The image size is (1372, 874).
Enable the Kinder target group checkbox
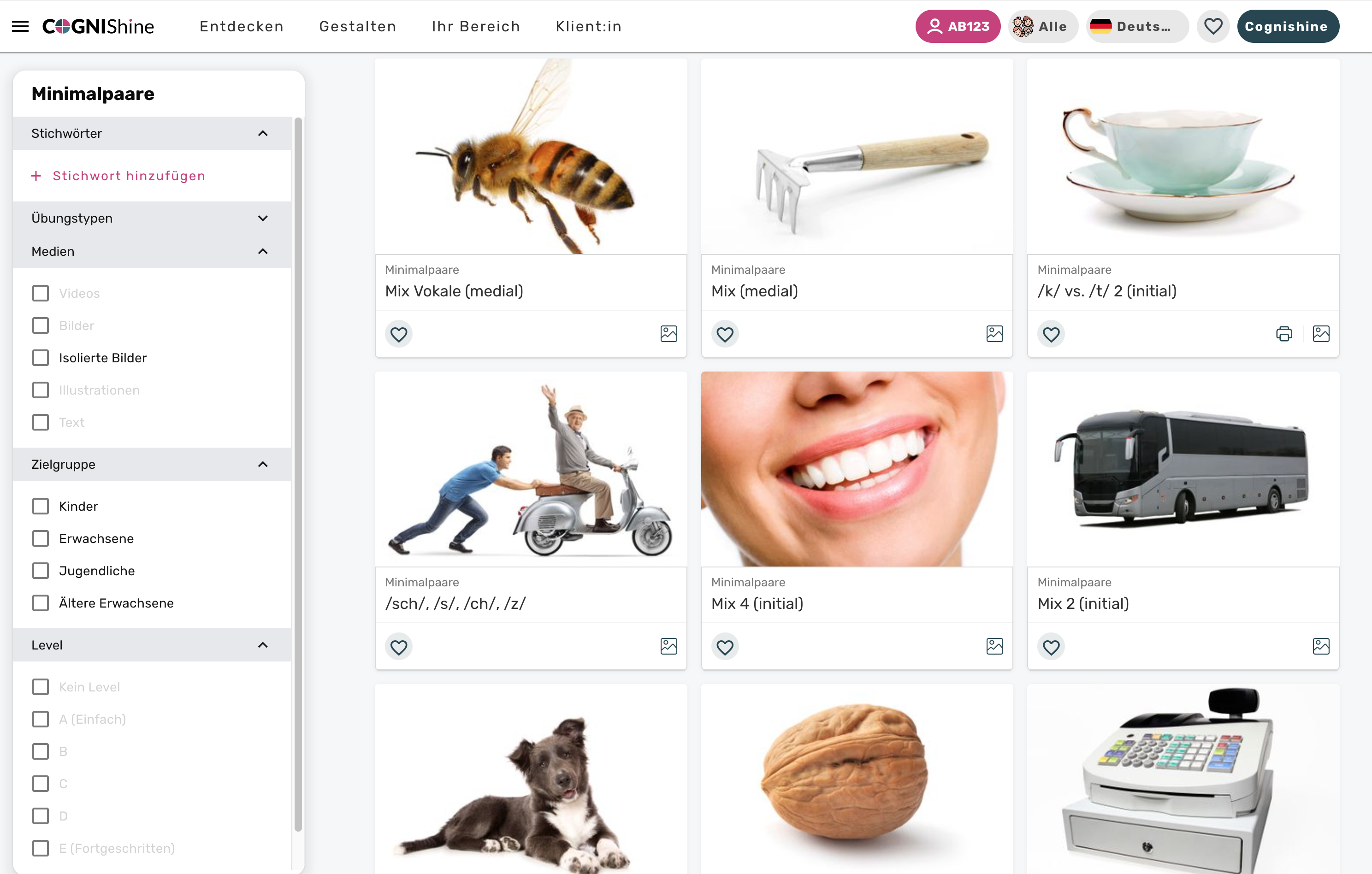pyautogui.click(x=41, y=506)
